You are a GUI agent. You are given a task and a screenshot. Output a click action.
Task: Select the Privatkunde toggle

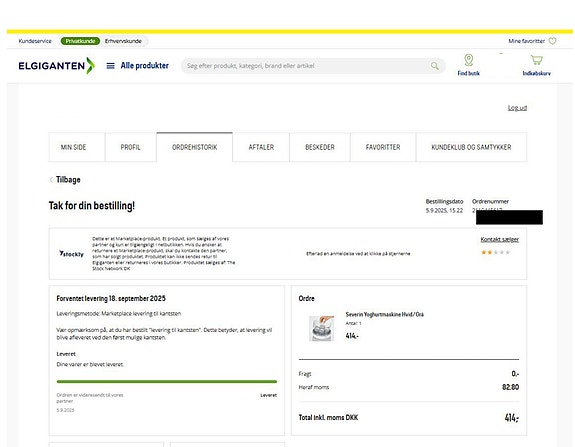[80, 41]
